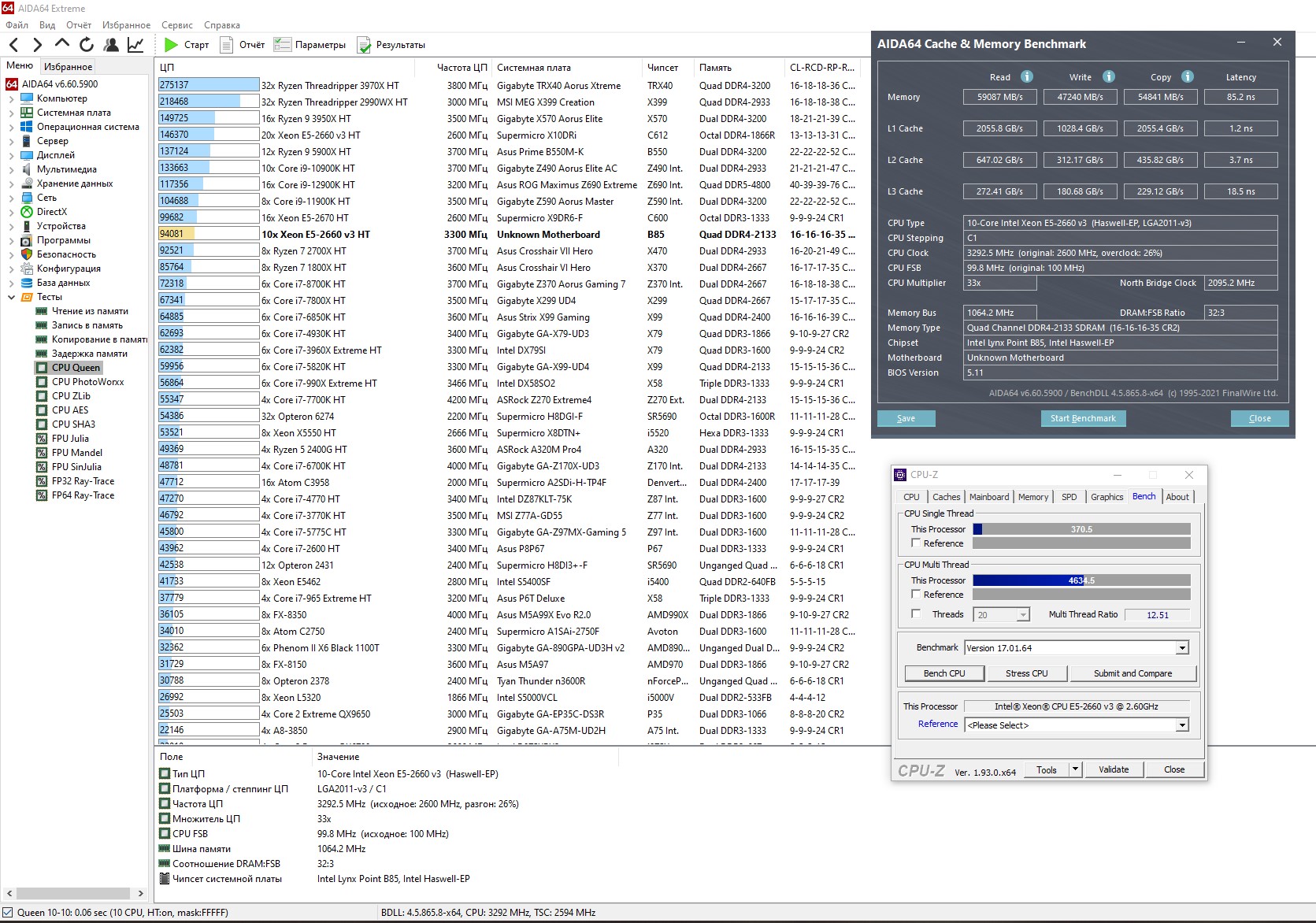1316x923 pixels.
Task: Open Результаты results toolbar icon
Action: pyautogui.click(x=364, y=45)
